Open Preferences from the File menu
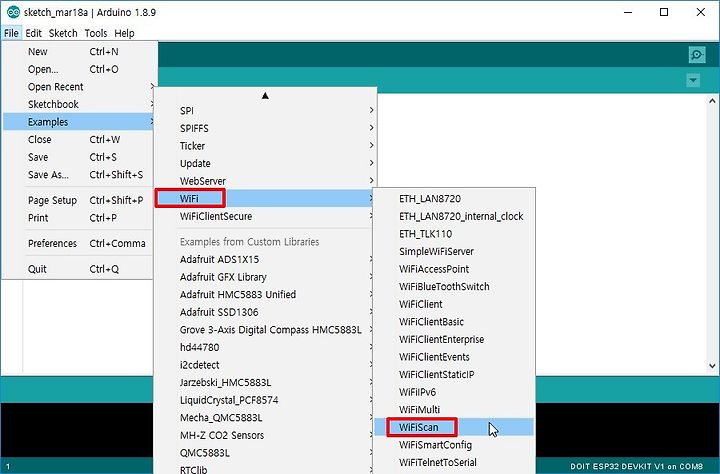The image size is (720, 474). coord(78,243)
